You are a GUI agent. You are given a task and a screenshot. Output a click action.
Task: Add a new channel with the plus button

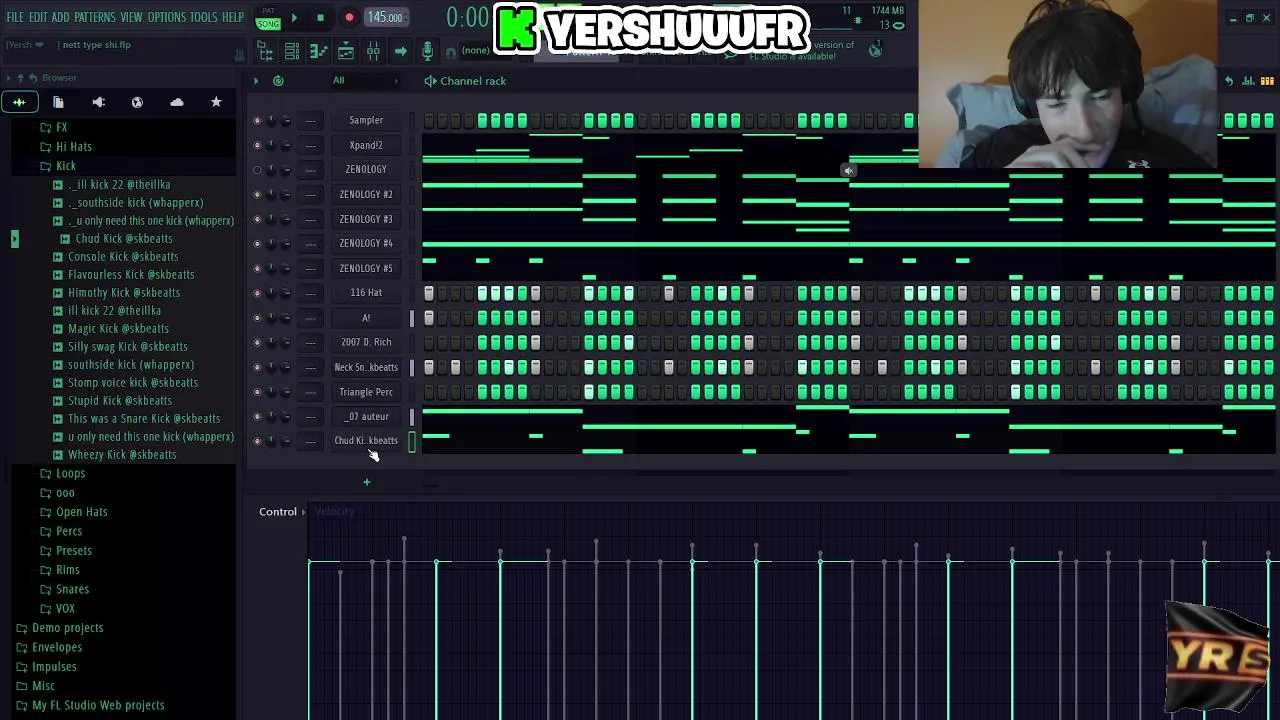(366, 482)
